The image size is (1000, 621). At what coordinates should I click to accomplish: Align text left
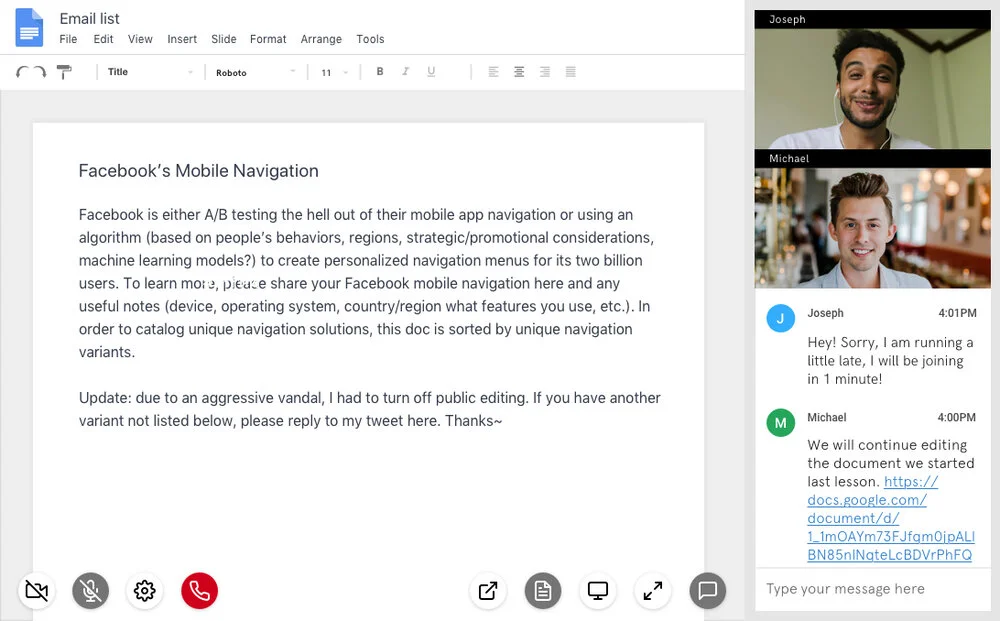coord(493,72)
